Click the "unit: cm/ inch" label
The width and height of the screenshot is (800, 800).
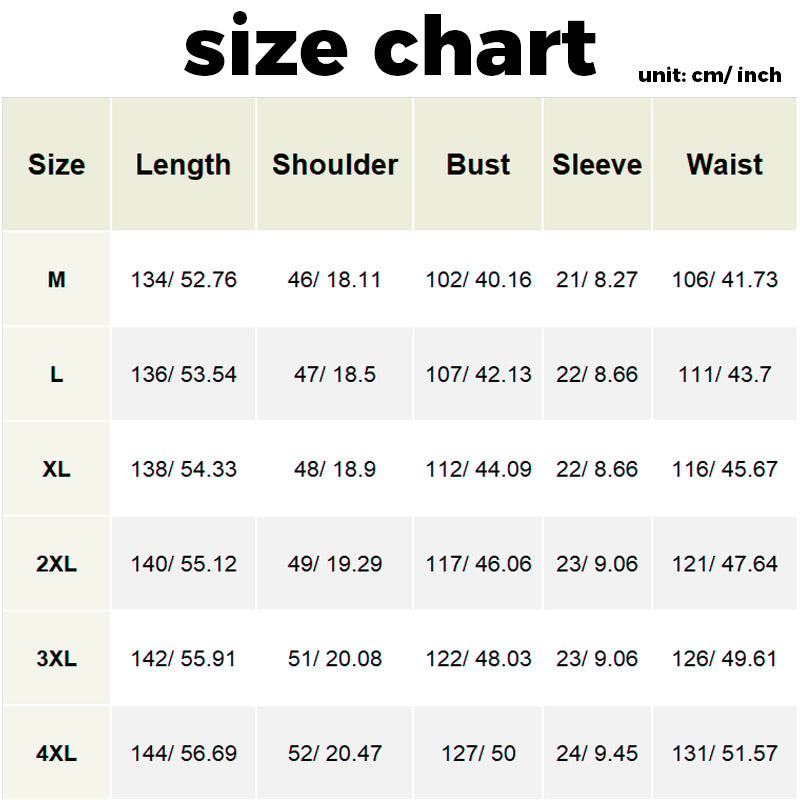[x=709, y=75]
